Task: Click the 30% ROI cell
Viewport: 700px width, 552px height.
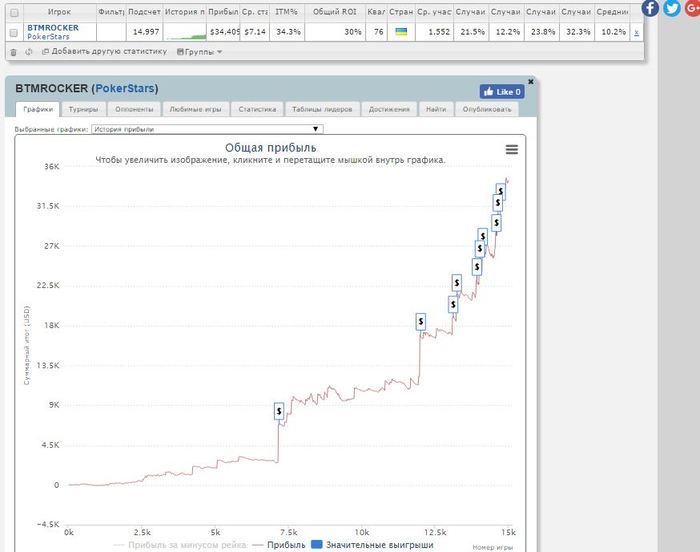Action: [x=335, y=32]
